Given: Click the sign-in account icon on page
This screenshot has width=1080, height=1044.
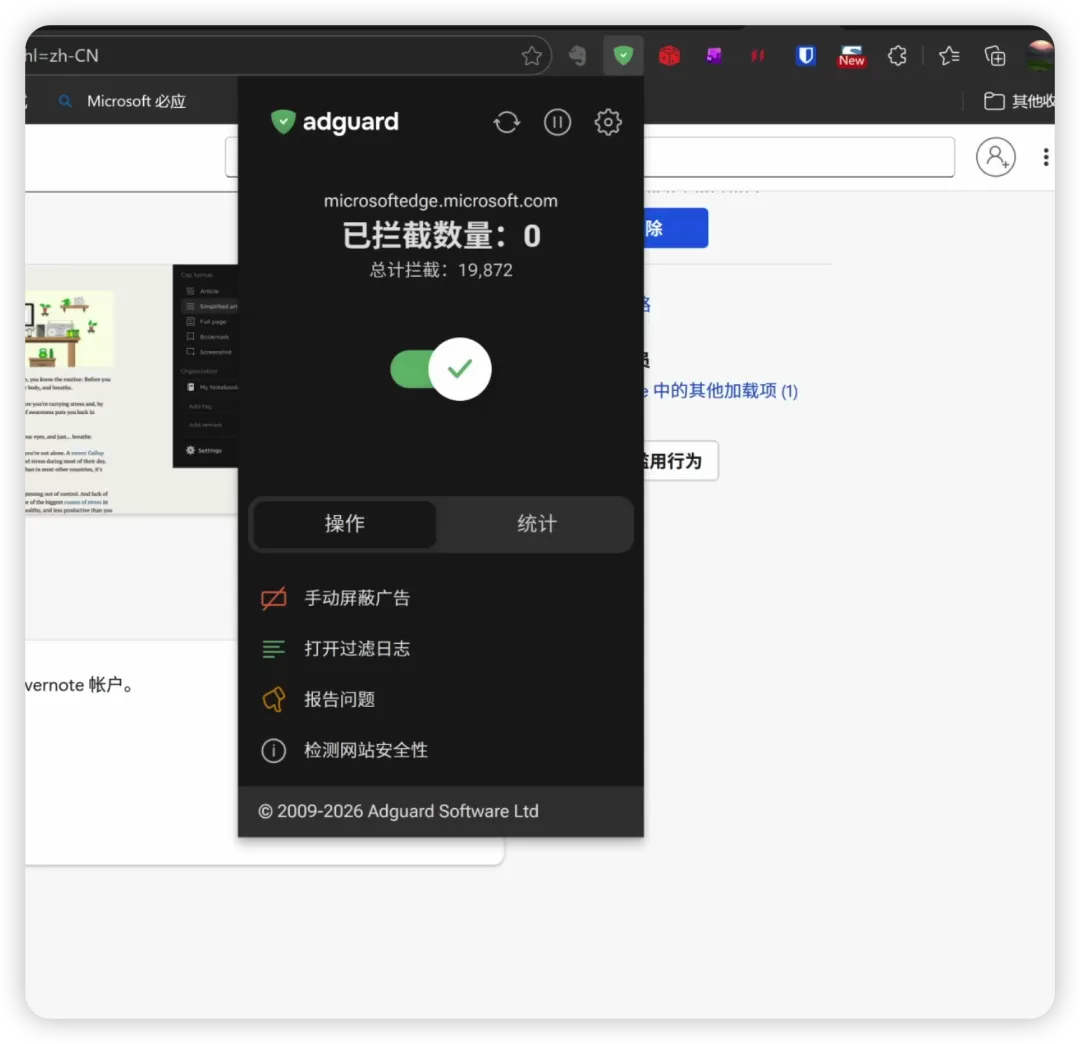Looking at the screenshot, I should 995,157.
